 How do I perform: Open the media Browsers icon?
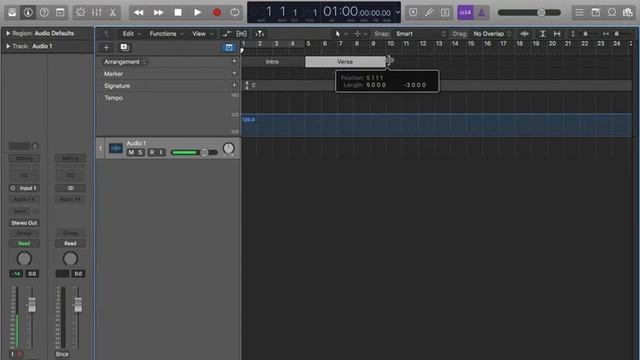[628, 12]
